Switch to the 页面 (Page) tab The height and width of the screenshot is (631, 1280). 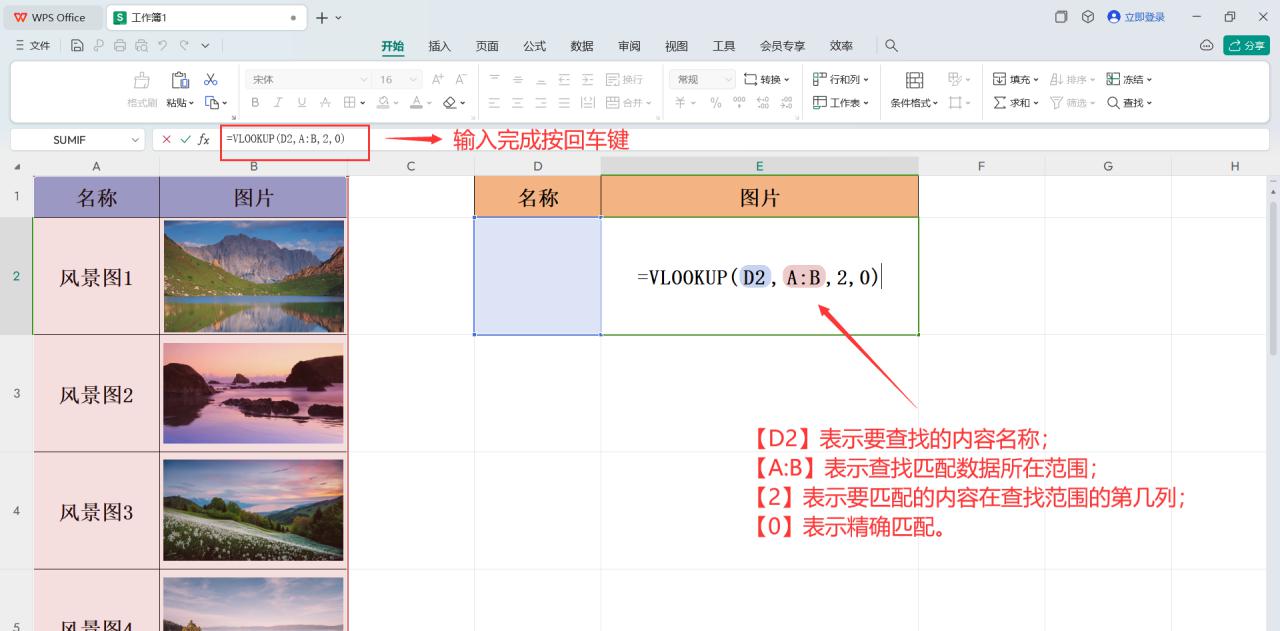(x=487, y=46)
